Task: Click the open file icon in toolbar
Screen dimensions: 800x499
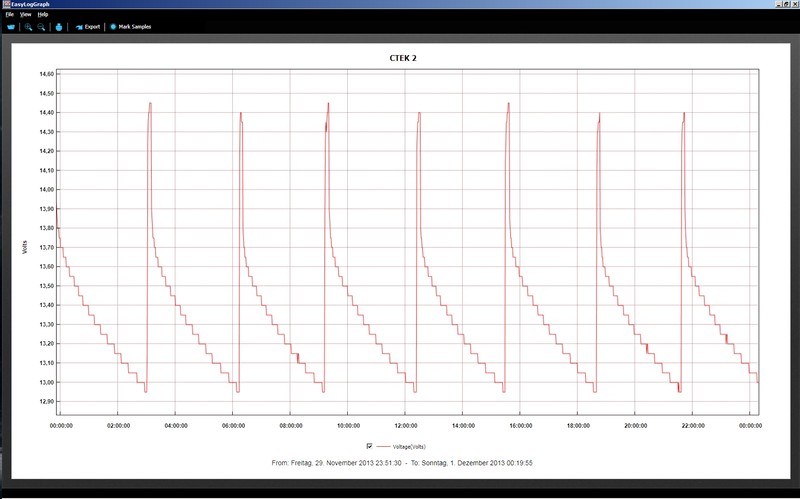Action: click(11, 27)
